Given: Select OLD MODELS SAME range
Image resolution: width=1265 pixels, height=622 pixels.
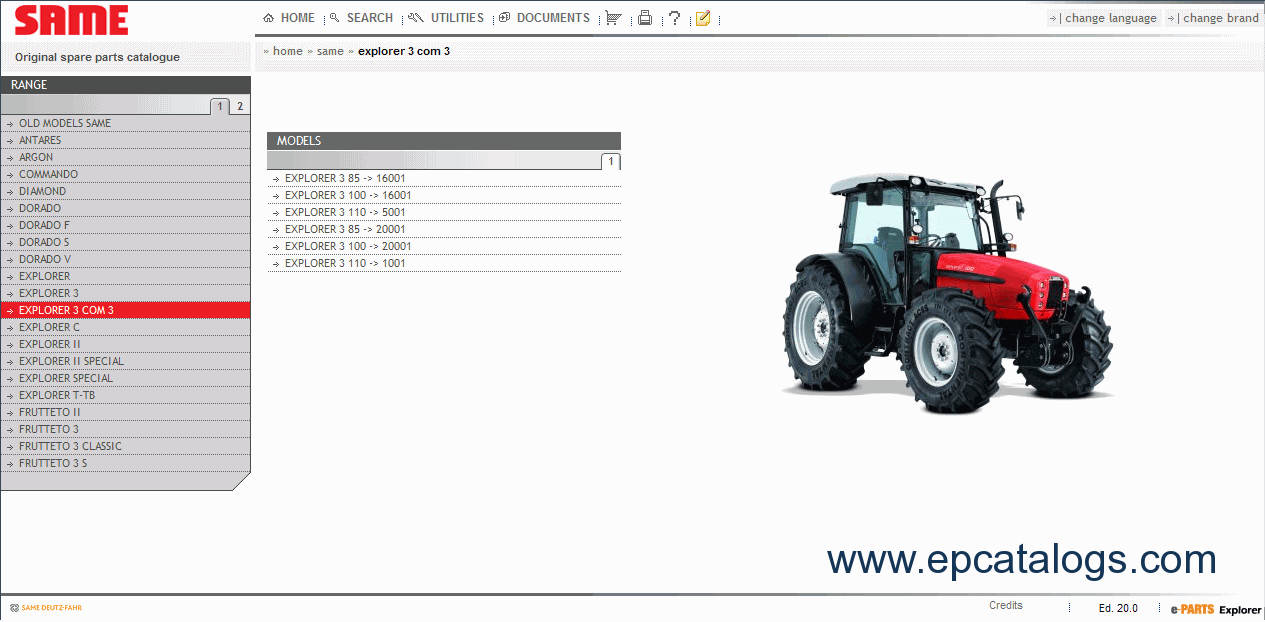Looking at the screenshot, I should pos(125,123).
